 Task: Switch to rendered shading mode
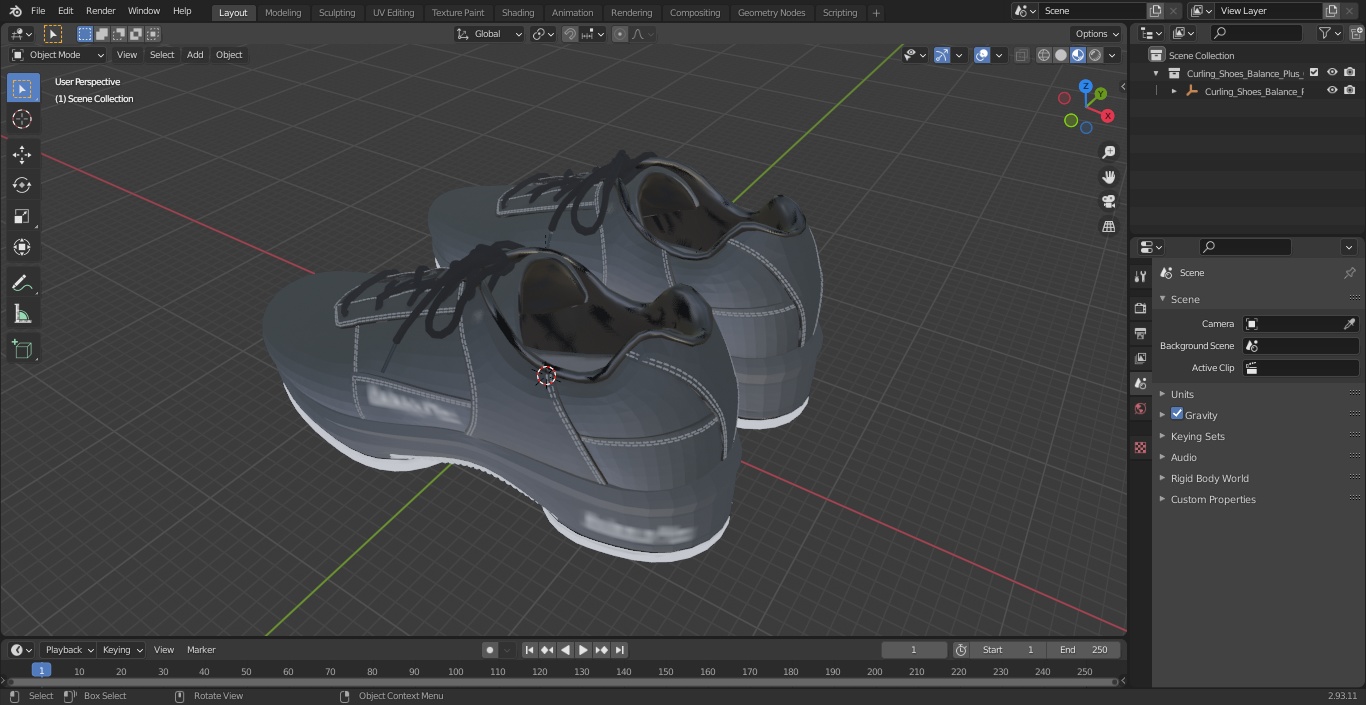[1095, 55]
